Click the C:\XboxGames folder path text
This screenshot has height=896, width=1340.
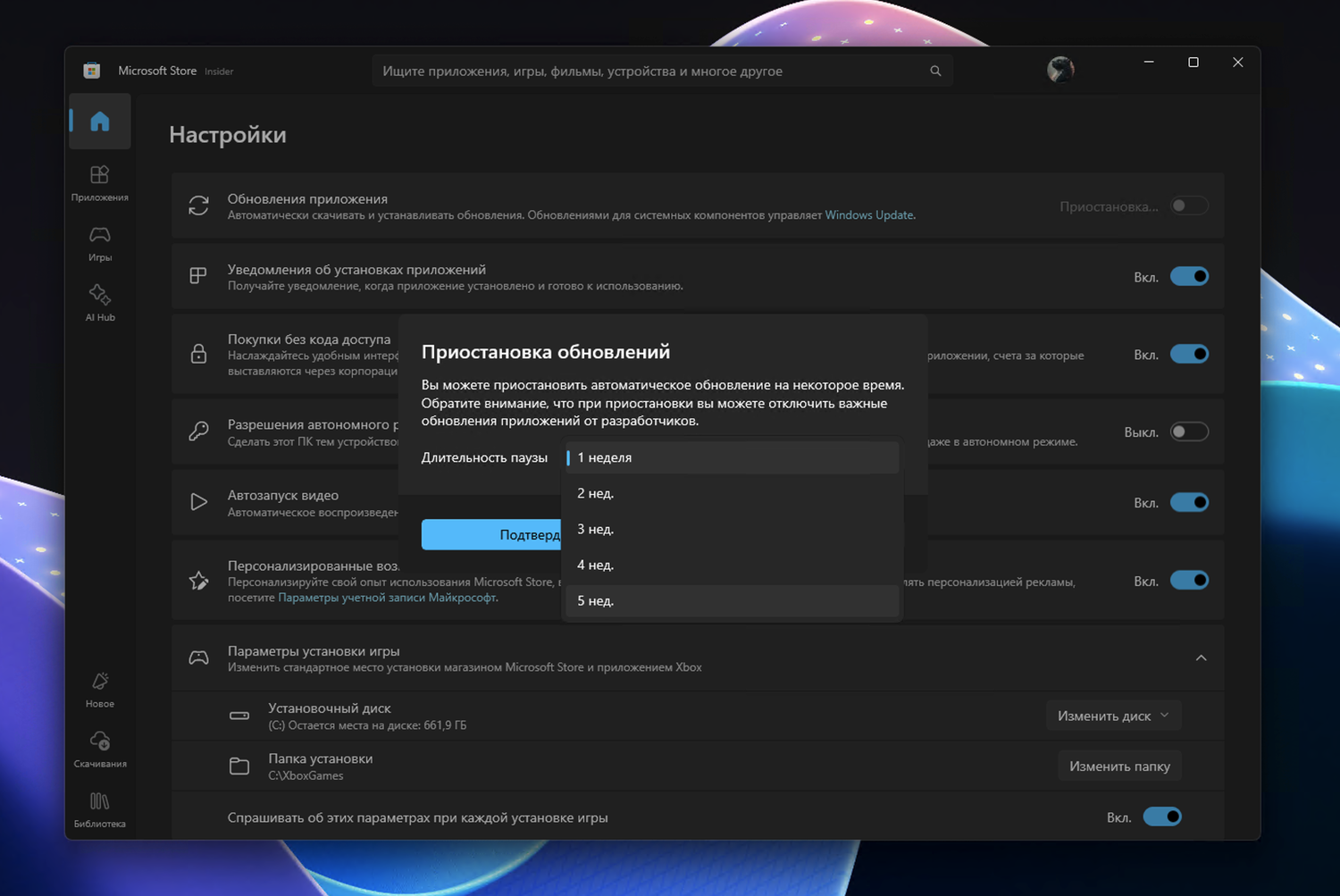306,775
